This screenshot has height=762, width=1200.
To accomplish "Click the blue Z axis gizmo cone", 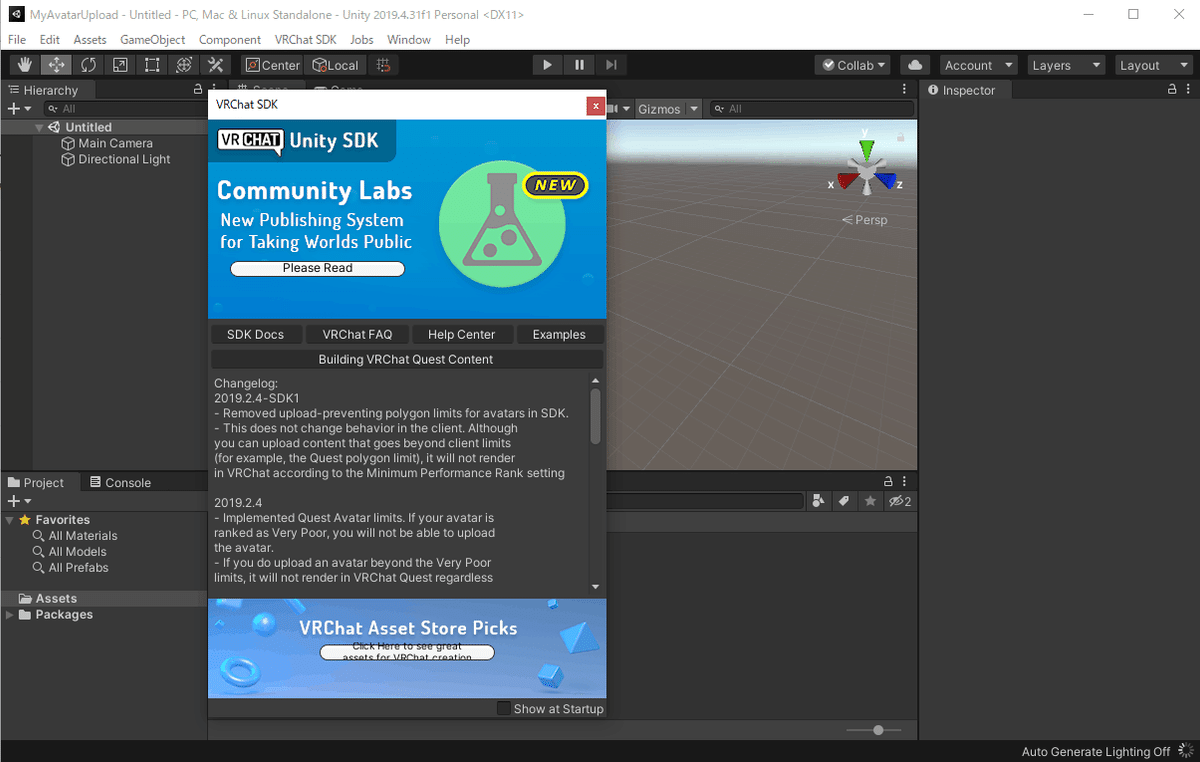I will [884, 181].
